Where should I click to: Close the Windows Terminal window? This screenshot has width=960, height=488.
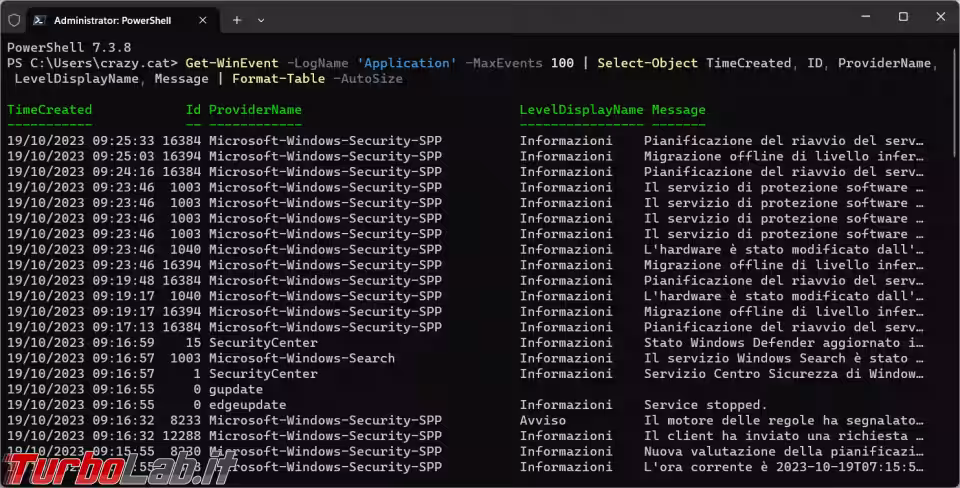(x=941, y=17)
